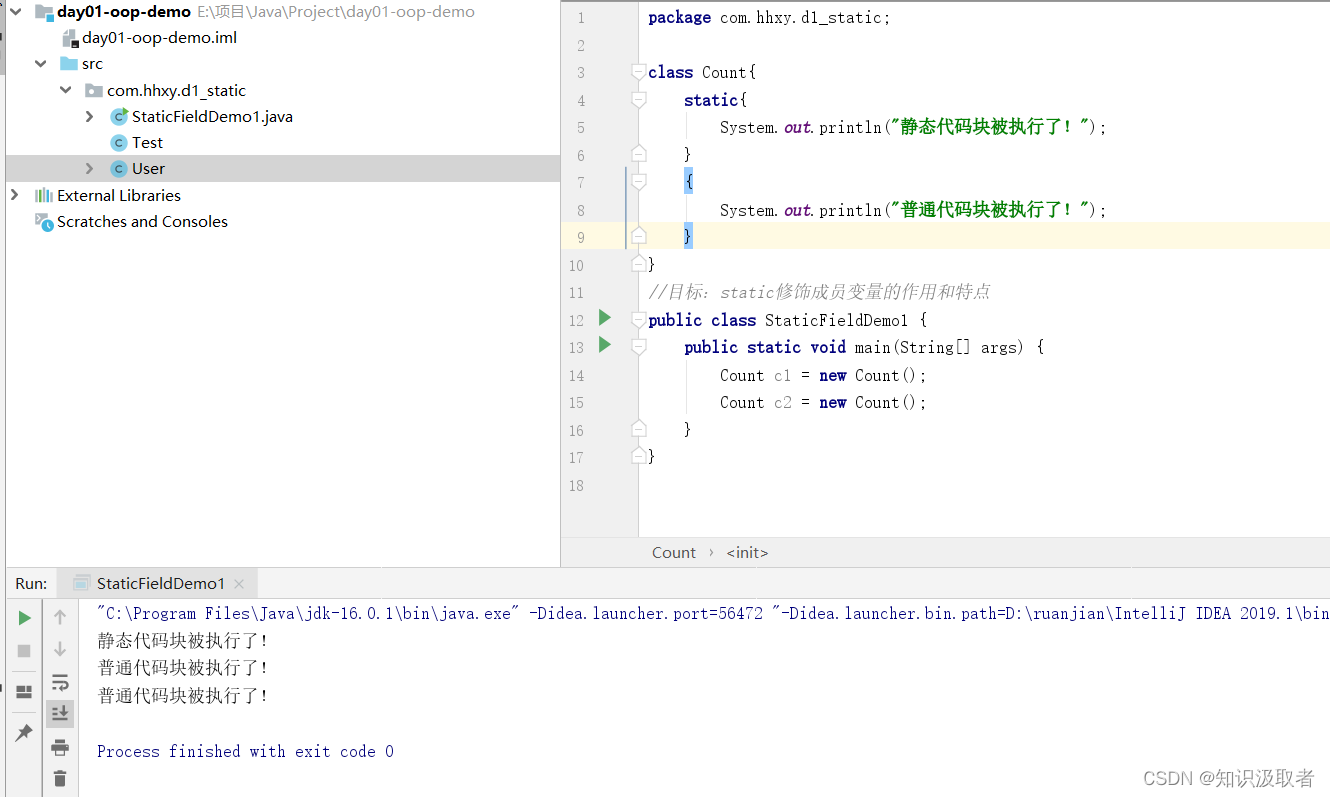Click Count in the editor breadcrumb
The height and width of the screenshot is (797, 1330).
coord(673,552)
